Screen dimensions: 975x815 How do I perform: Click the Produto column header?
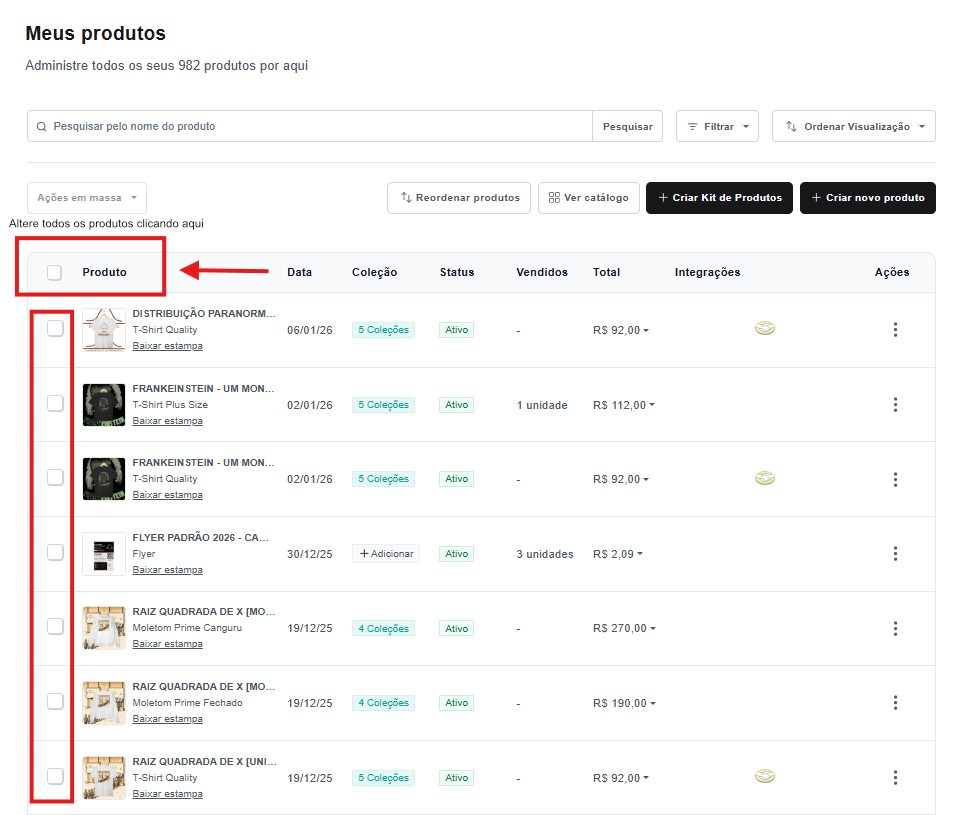[105, 273]
